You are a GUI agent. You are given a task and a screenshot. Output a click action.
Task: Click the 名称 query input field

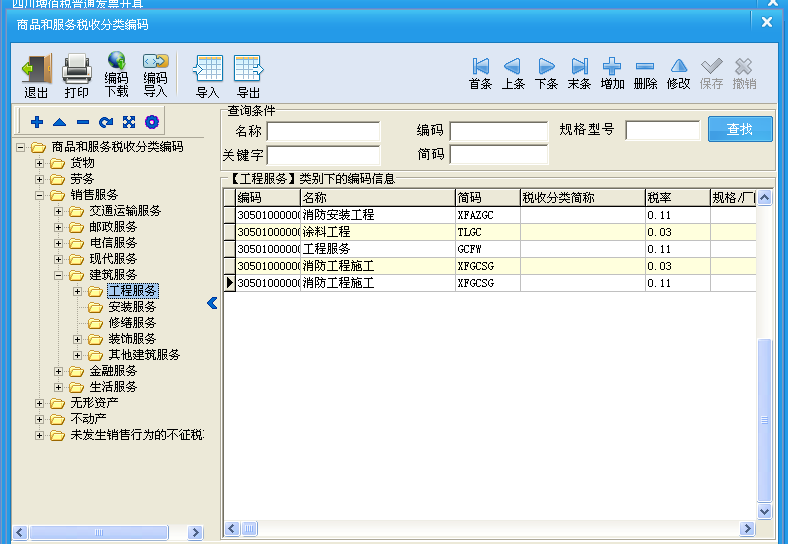(x=323, y=132)
